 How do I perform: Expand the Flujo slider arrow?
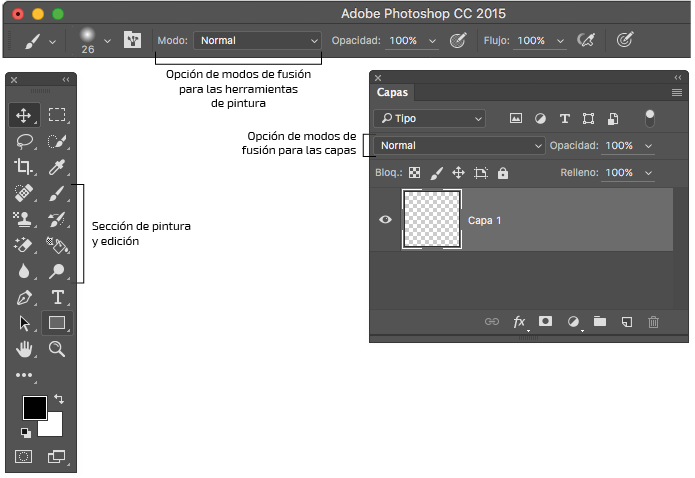click(560, 41)
